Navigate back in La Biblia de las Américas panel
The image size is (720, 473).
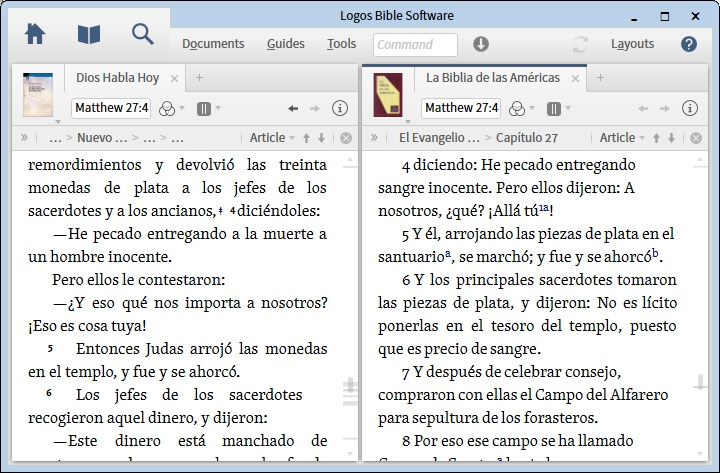click(x=643, y=108)
